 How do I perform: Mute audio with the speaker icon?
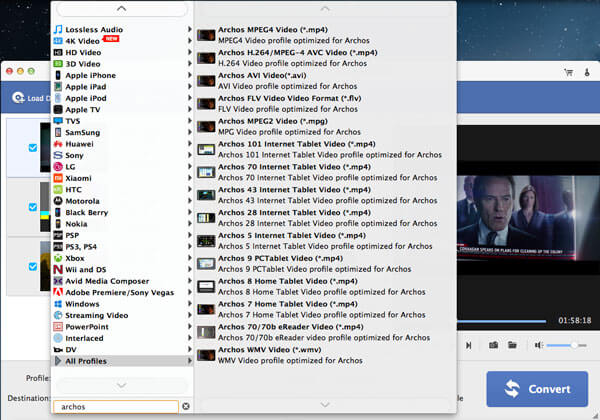pos(539,345)
